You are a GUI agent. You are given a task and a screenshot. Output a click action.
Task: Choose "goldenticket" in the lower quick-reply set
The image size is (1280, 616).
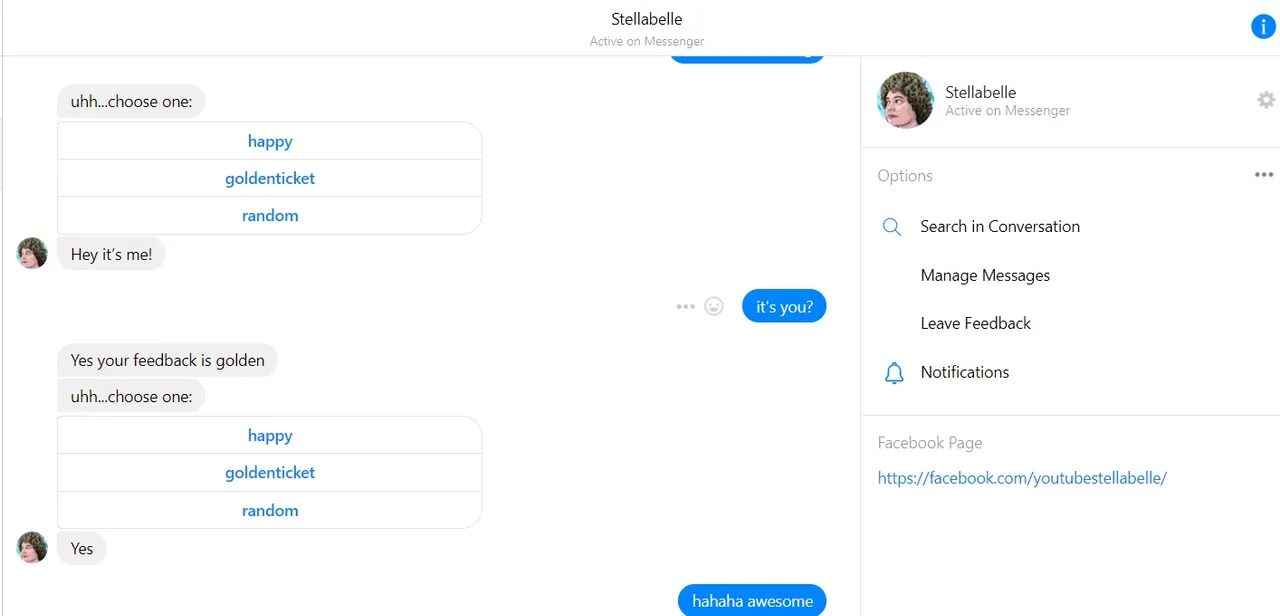click(270, 472)
